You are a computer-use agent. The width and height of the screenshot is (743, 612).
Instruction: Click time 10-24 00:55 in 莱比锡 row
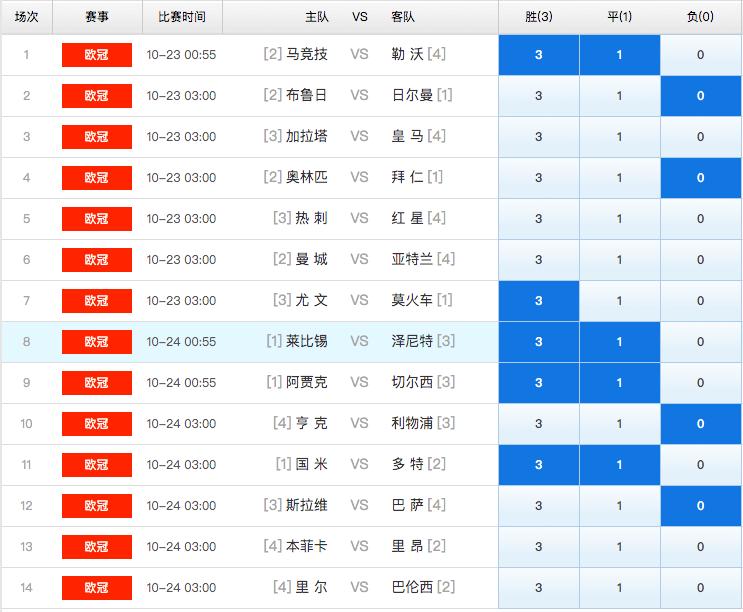pyautogui.click(x=181, y=342)
